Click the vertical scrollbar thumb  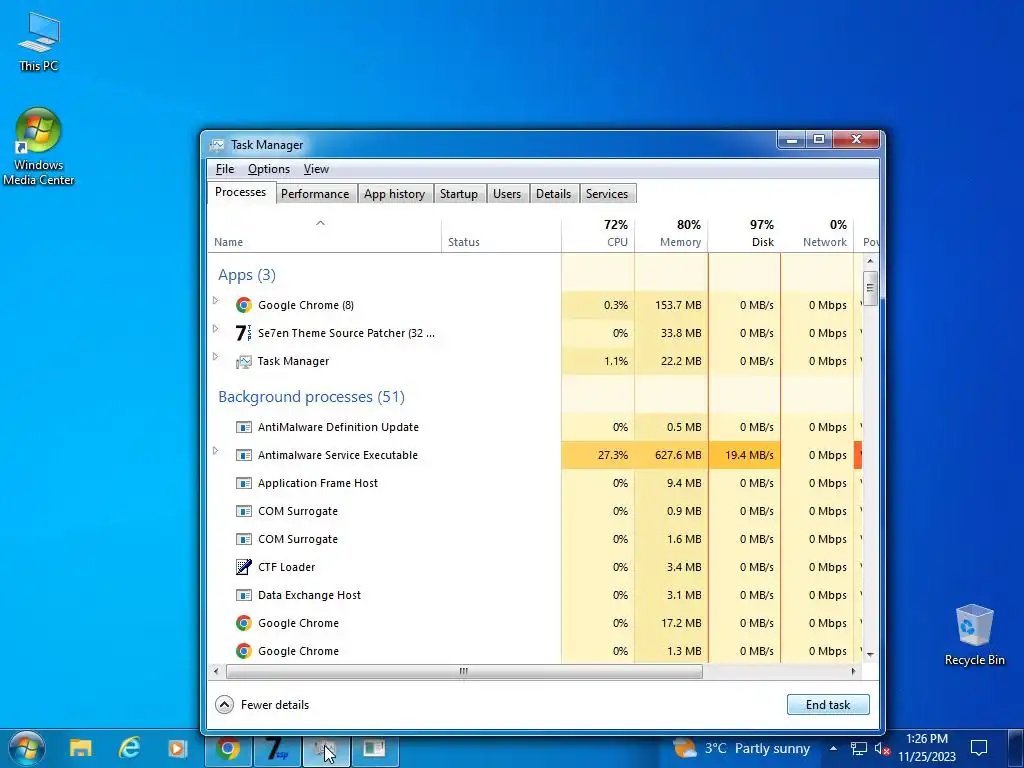[870, 288]
